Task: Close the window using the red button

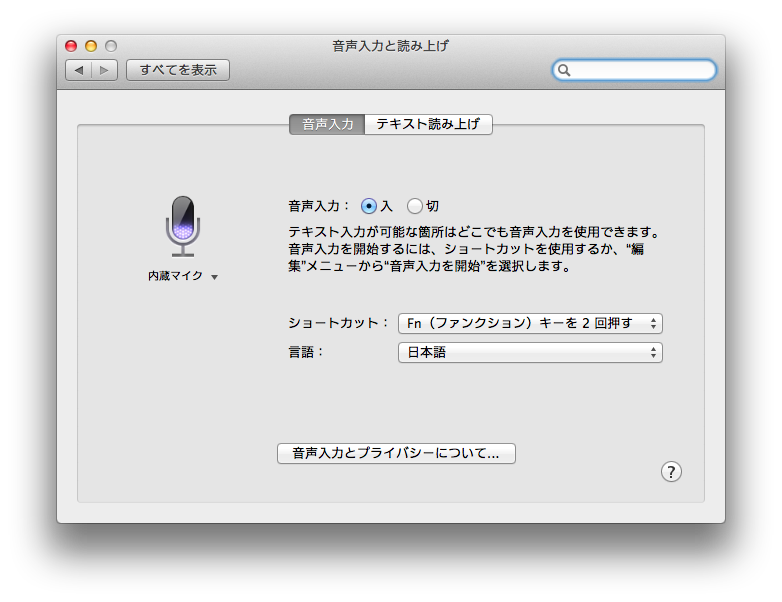Action: click(71, 46)
